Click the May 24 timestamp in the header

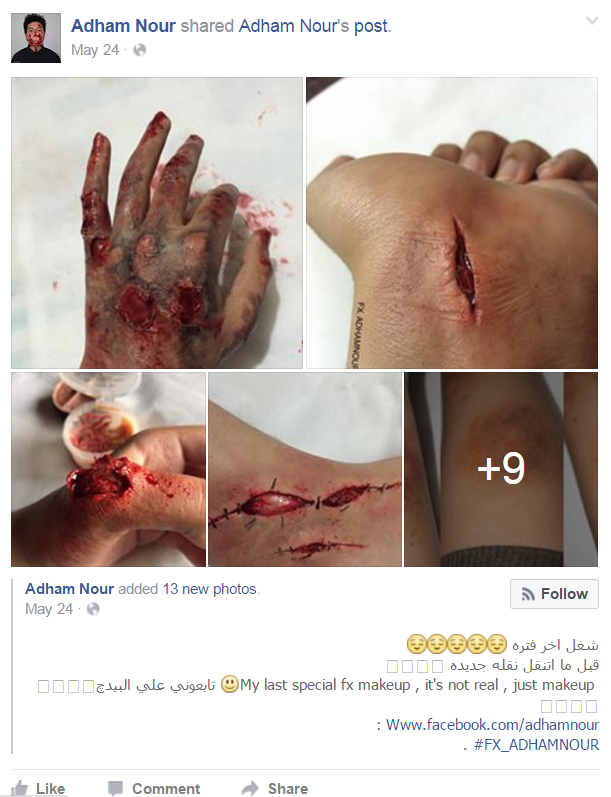point(95,50)
